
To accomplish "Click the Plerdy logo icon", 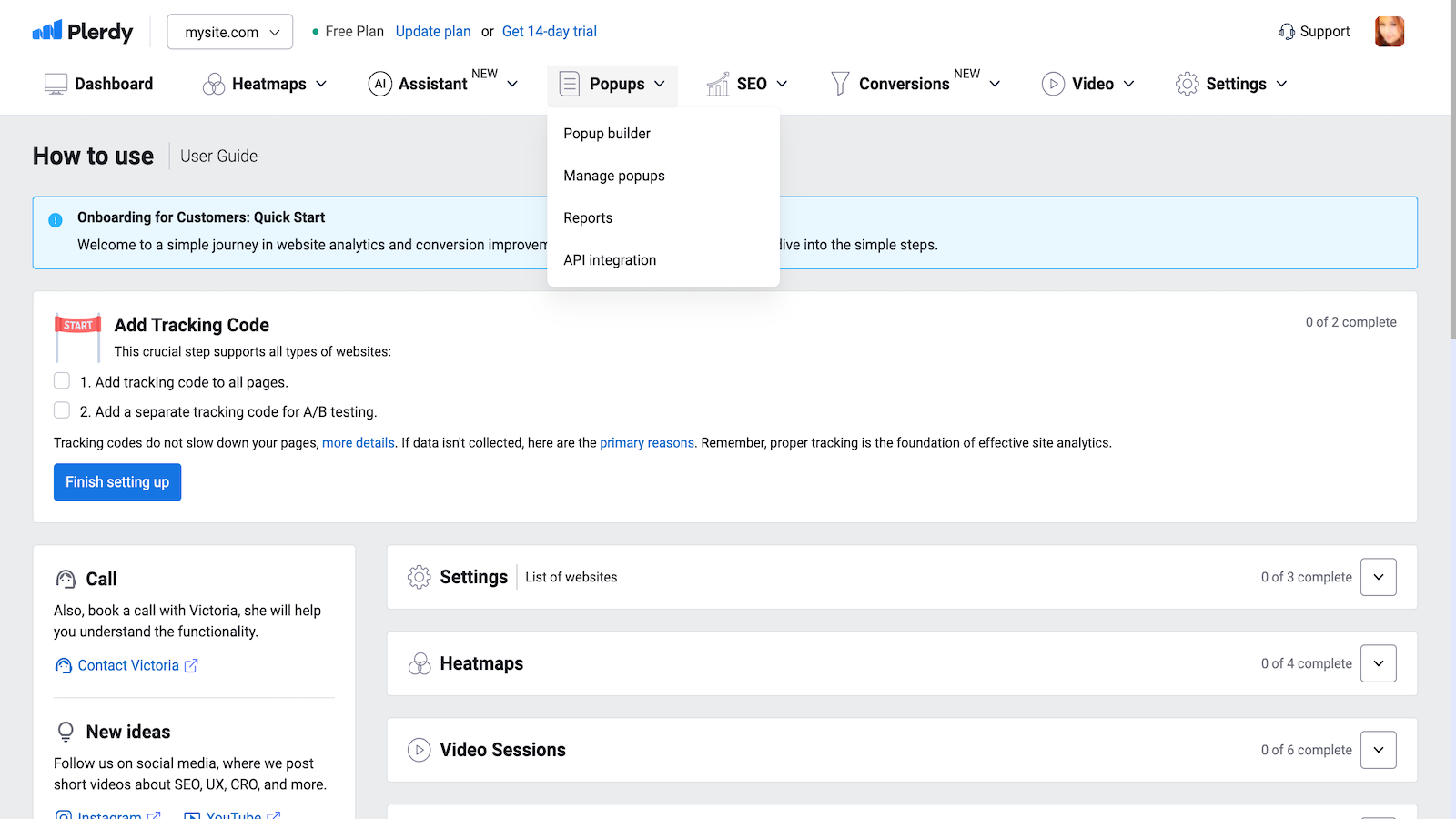I will [x=47, y=31].
